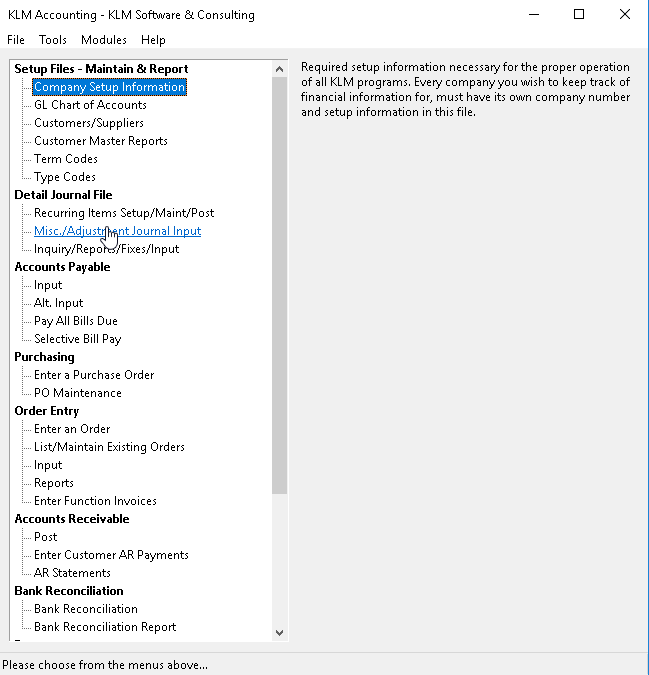Open Enter Customer AR Payments
This screenshot has height=675, width=649.
pyautogui.click(x=111, y=555)
